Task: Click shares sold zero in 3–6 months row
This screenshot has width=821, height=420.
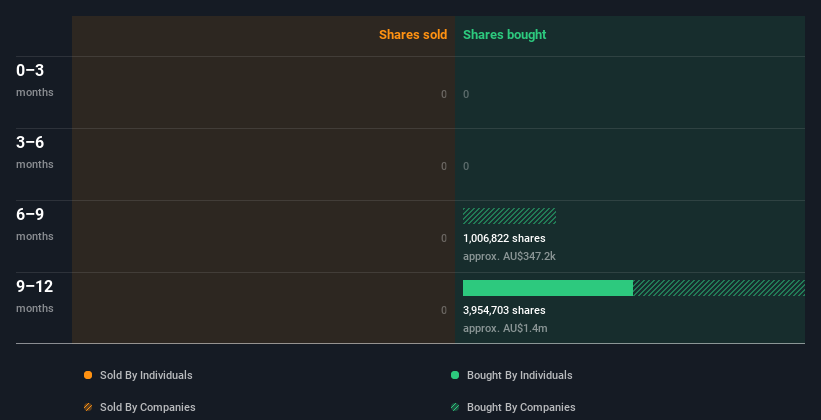Action: pyautogui.click(x=444, y=167)
